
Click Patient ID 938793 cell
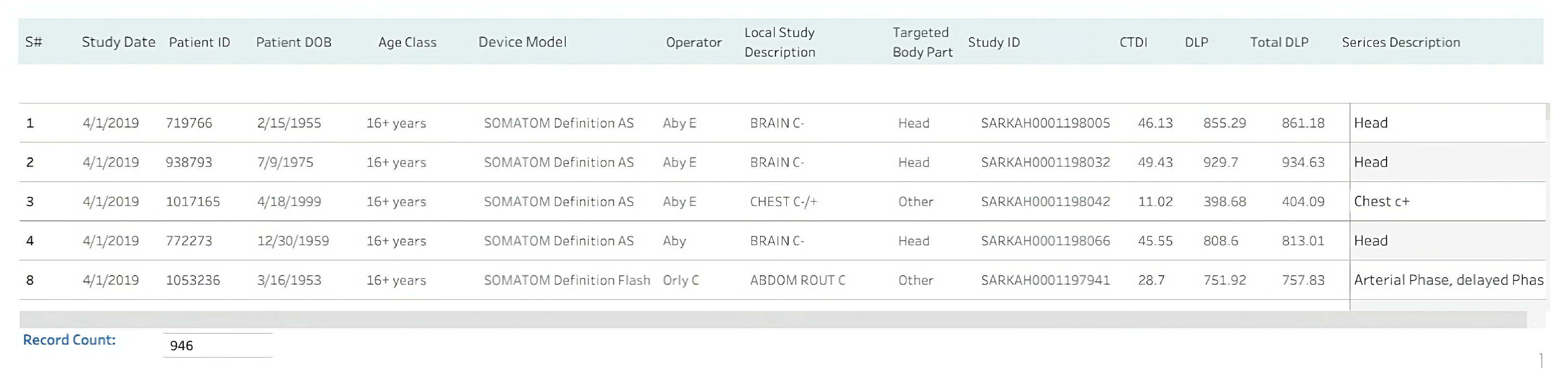pos(189,163)
